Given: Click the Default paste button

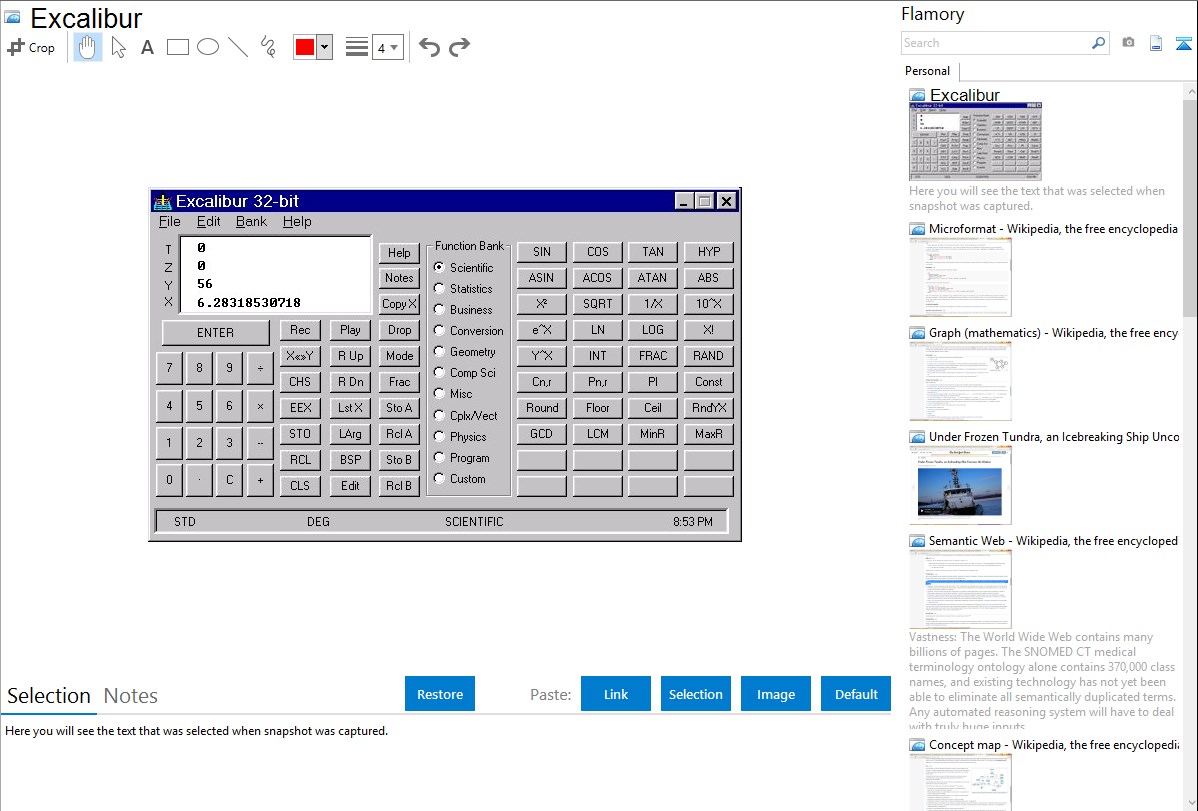Looking at the screenshot, I should tap(856, 694).
